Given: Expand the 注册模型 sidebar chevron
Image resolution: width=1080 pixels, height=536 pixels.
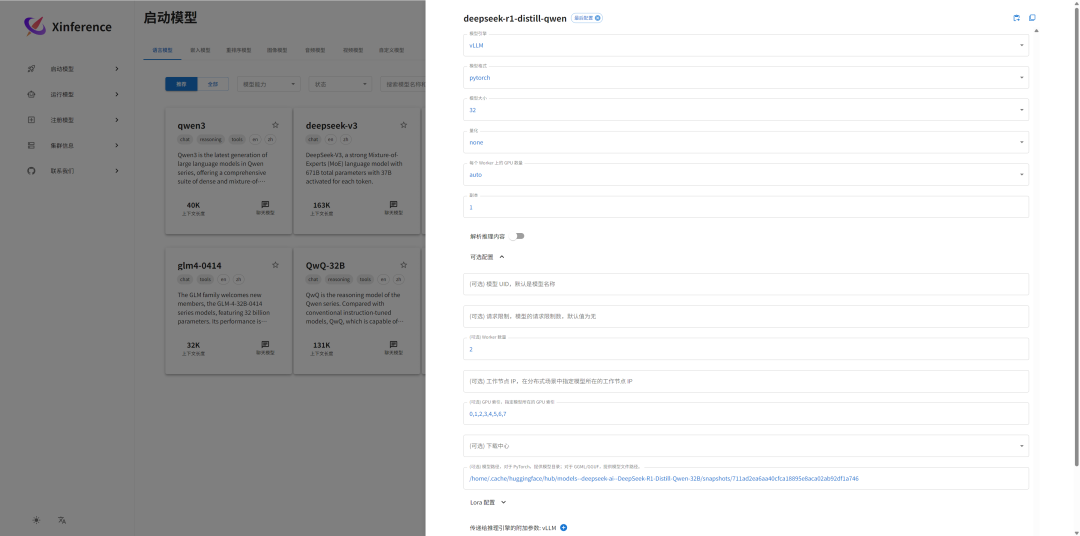Looking at the screenshot, I should coord(116,120).
